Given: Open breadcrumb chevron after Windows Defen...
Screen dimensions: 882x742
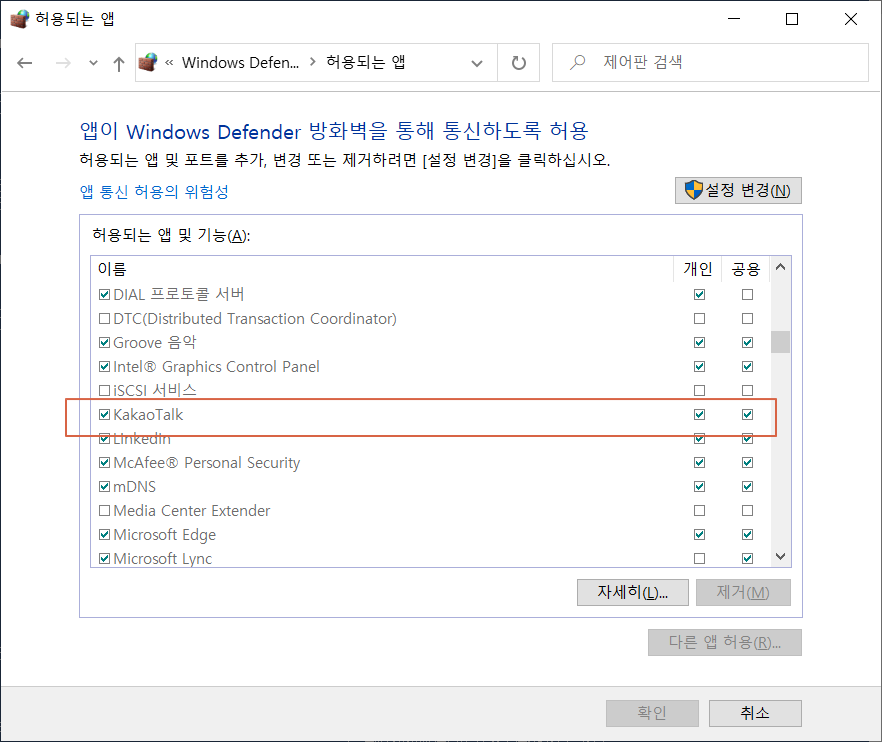Looking at the screenshot, I should tap(313, 62).
